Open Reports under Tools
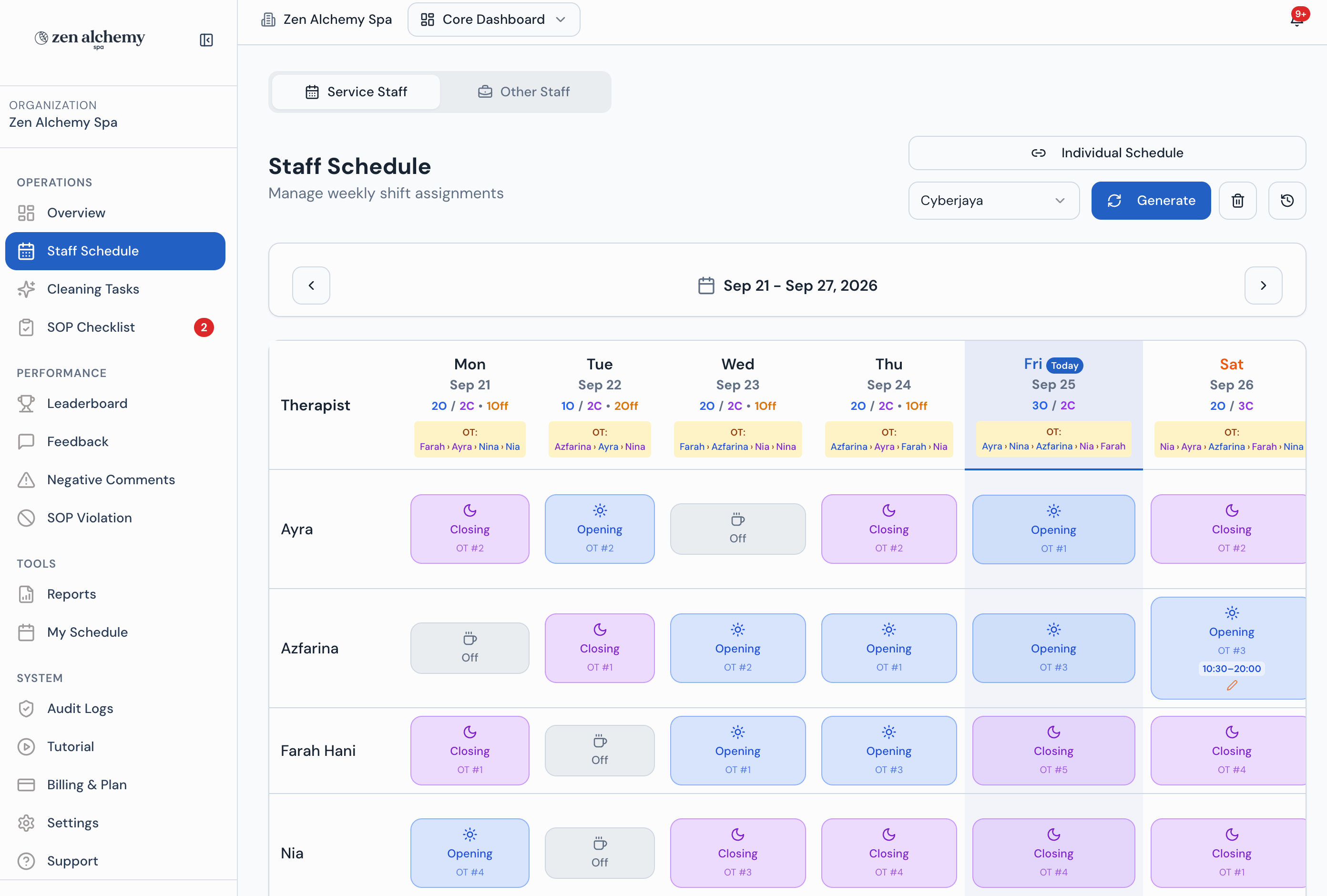1327x896 pixels. pos(115,594)
